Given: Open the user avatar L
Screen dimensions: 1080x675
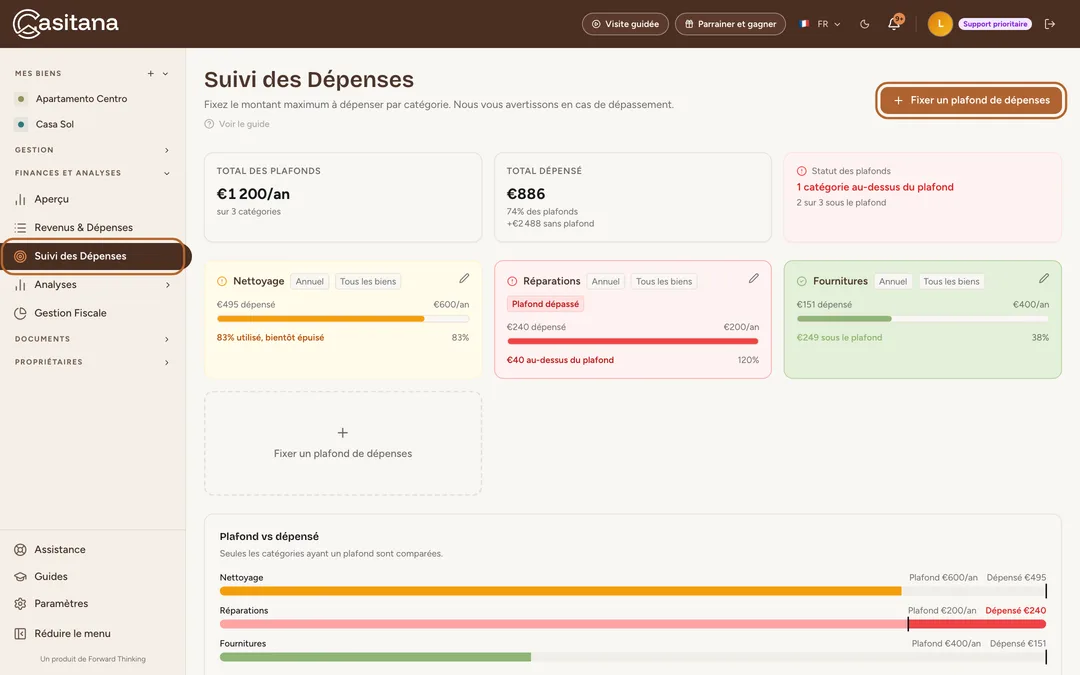Looking at the screenshot, I should (939, 24).
